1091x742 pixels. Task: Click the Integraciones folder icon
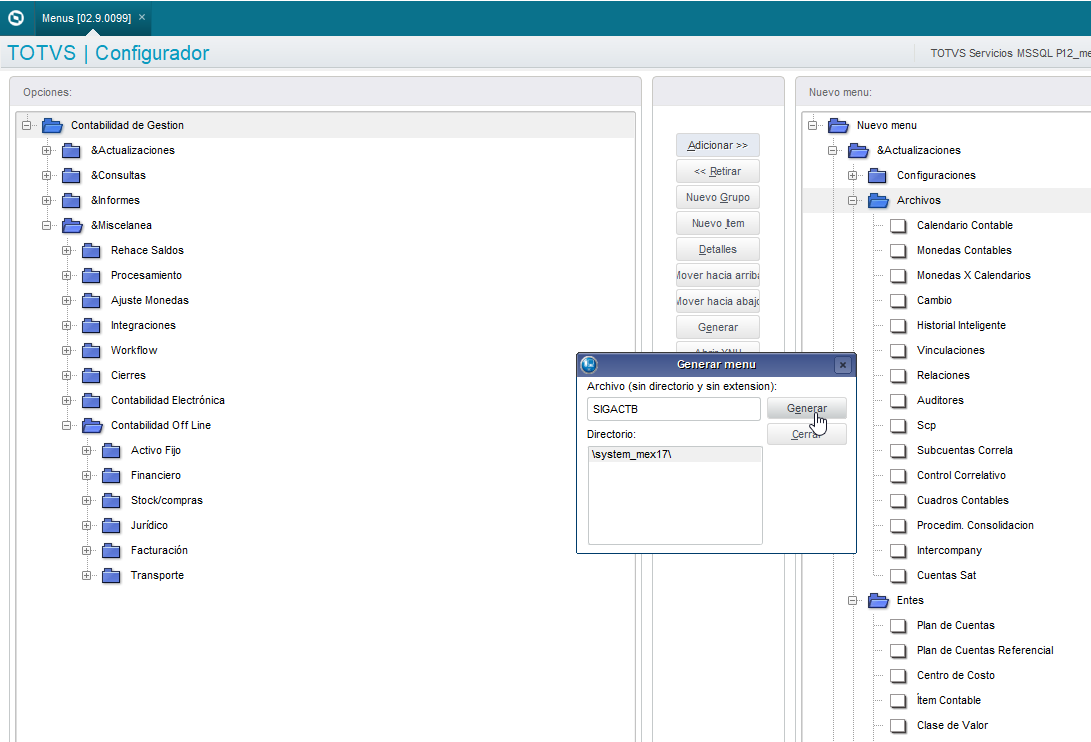point(91,326)
